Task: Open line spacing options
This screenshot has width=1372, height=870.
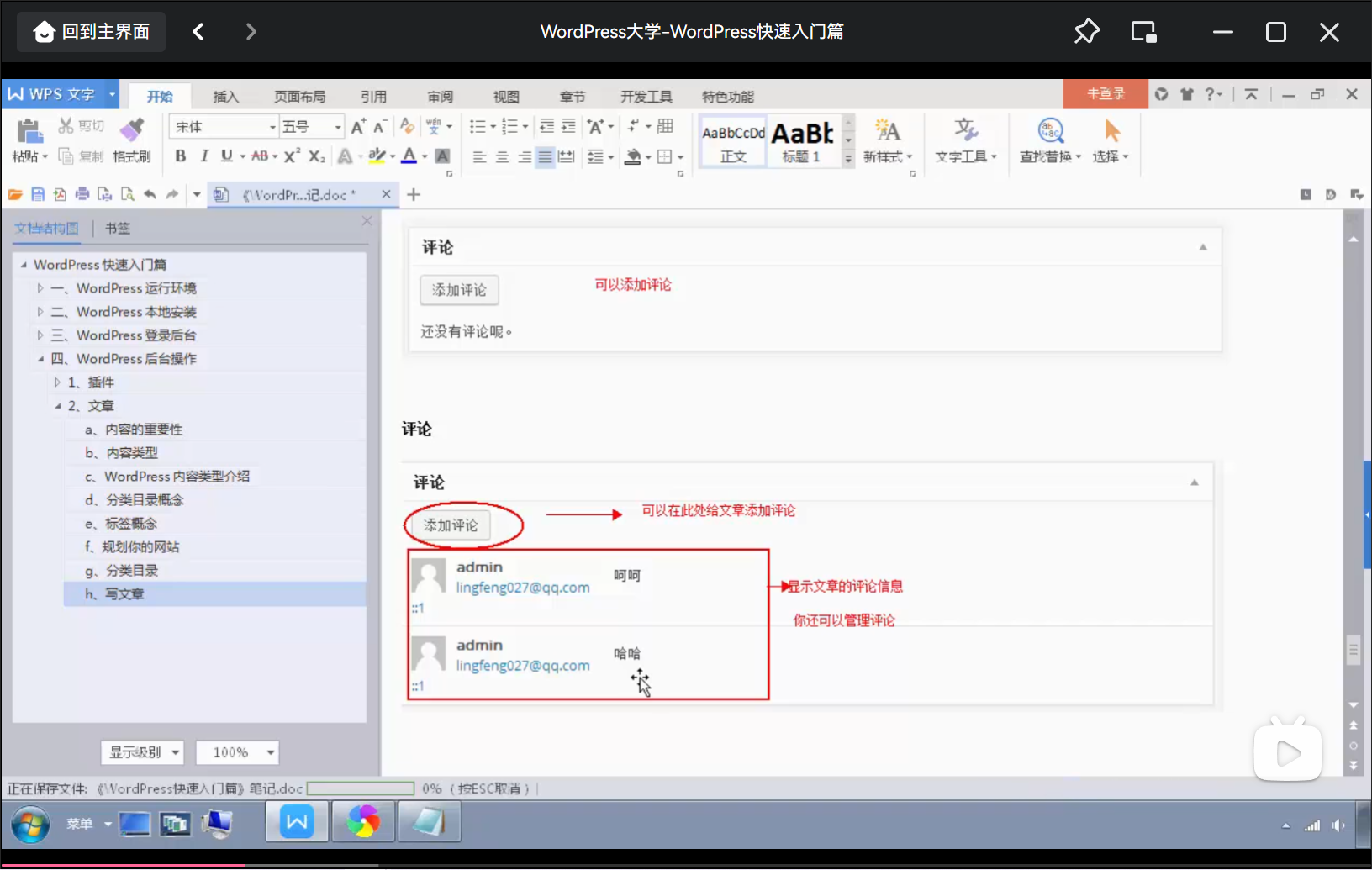Action: click(595, 156)
